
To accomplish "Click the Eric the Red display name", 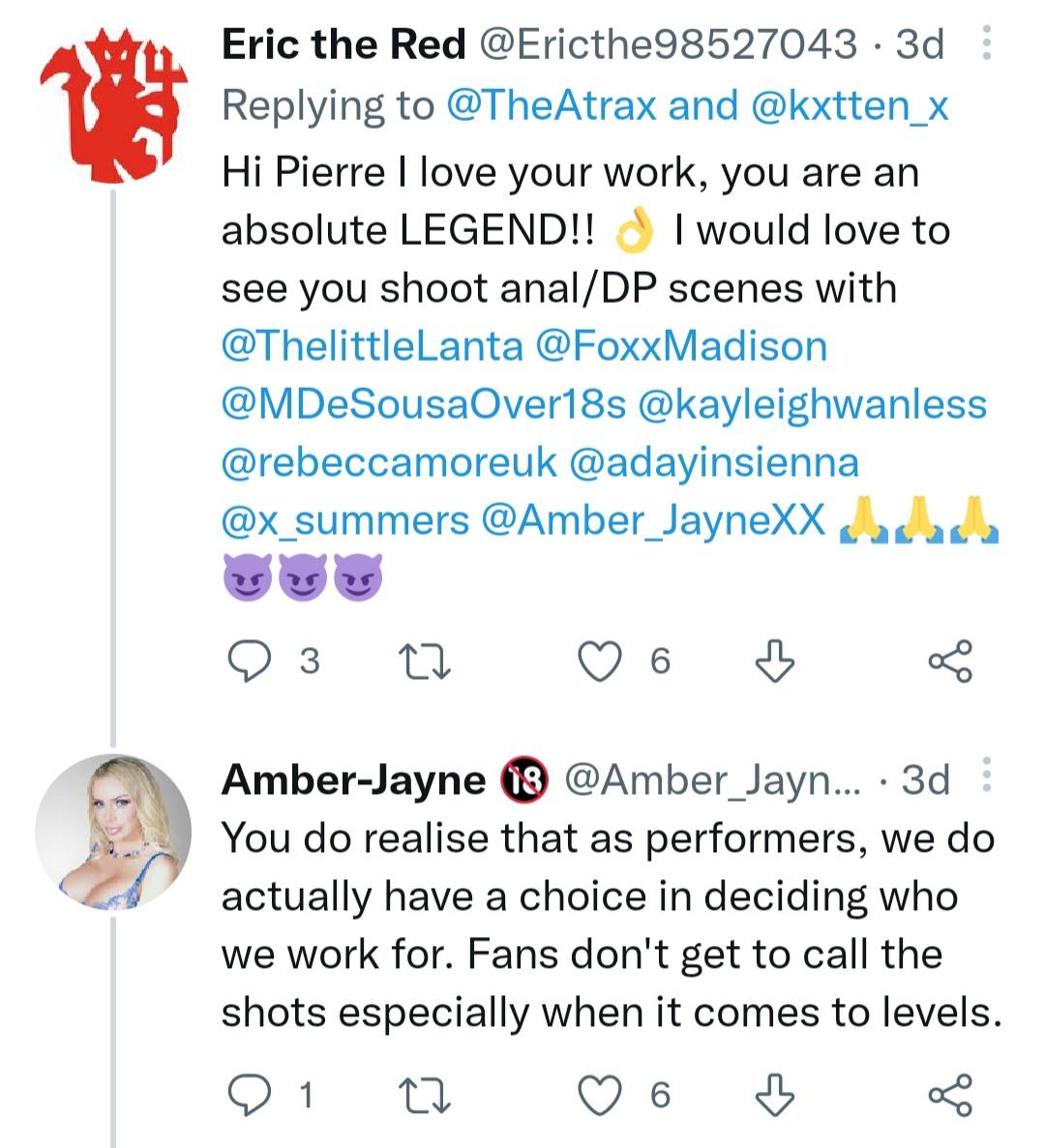I will [343, 44].
